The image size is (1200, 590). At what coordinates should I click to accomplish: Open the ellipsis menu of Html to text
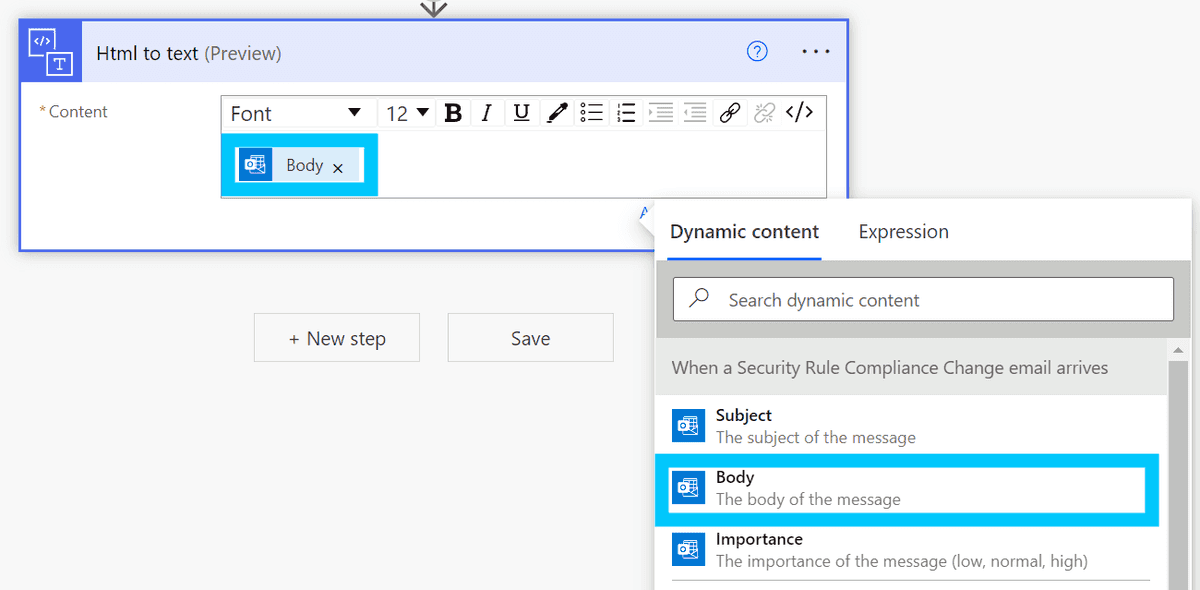[816, 52]
